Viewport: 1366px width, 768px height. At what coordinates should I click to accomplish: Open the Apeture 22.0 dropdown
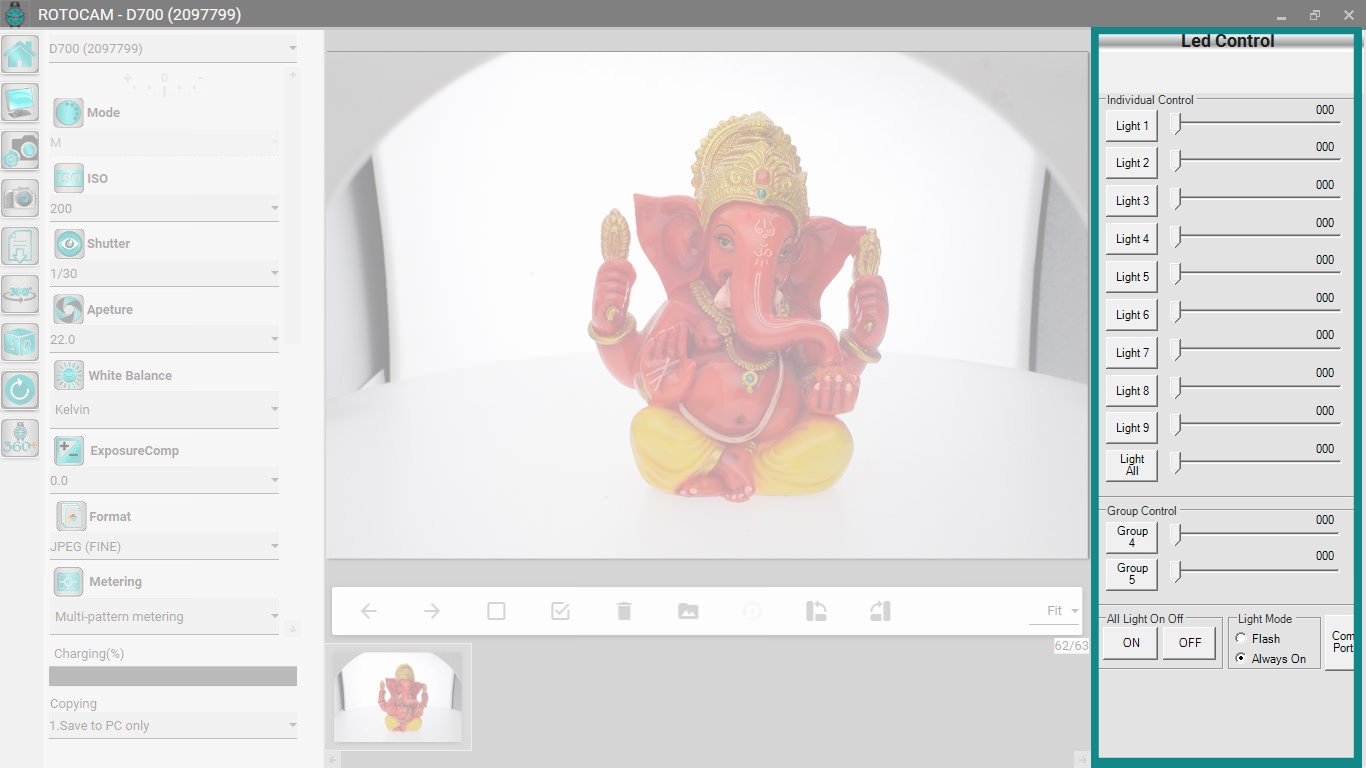coord(164,340)
